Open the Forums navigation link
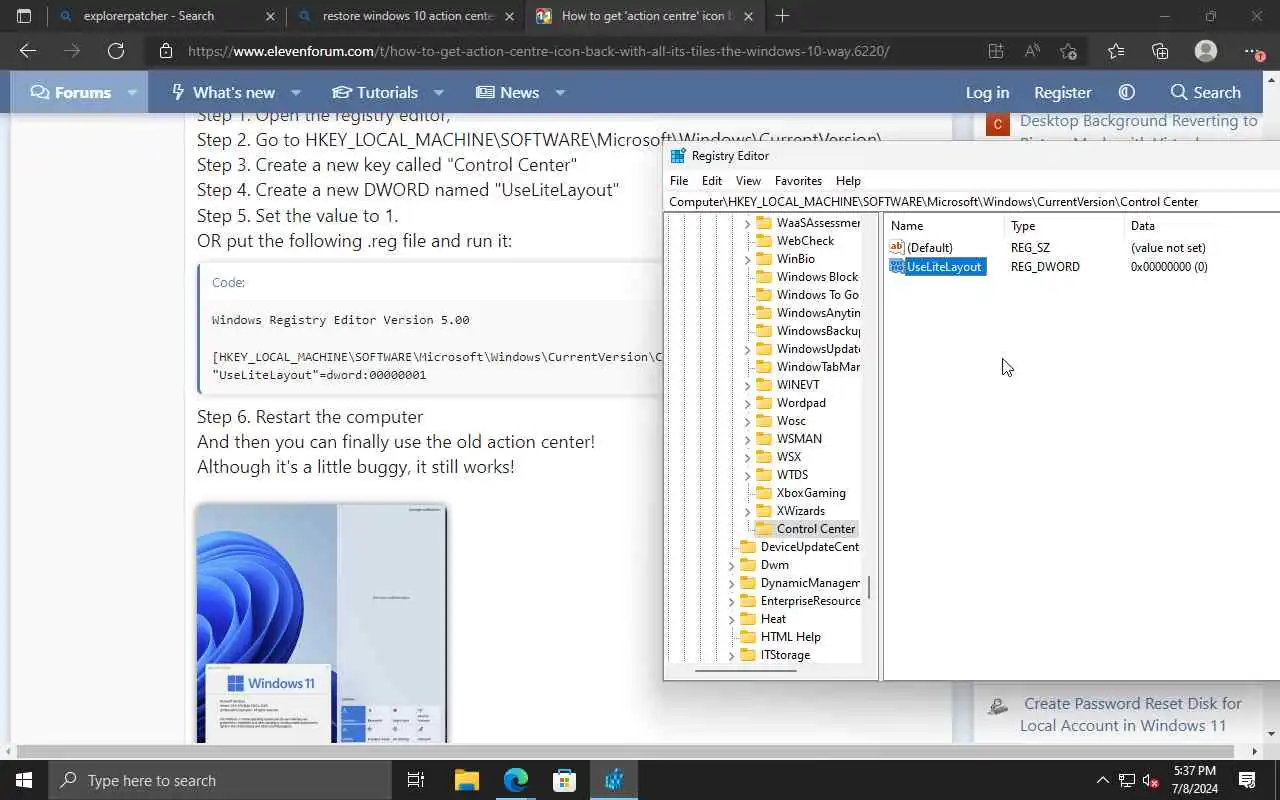Viewport: 1280px width, 800px height. [71, 92]
